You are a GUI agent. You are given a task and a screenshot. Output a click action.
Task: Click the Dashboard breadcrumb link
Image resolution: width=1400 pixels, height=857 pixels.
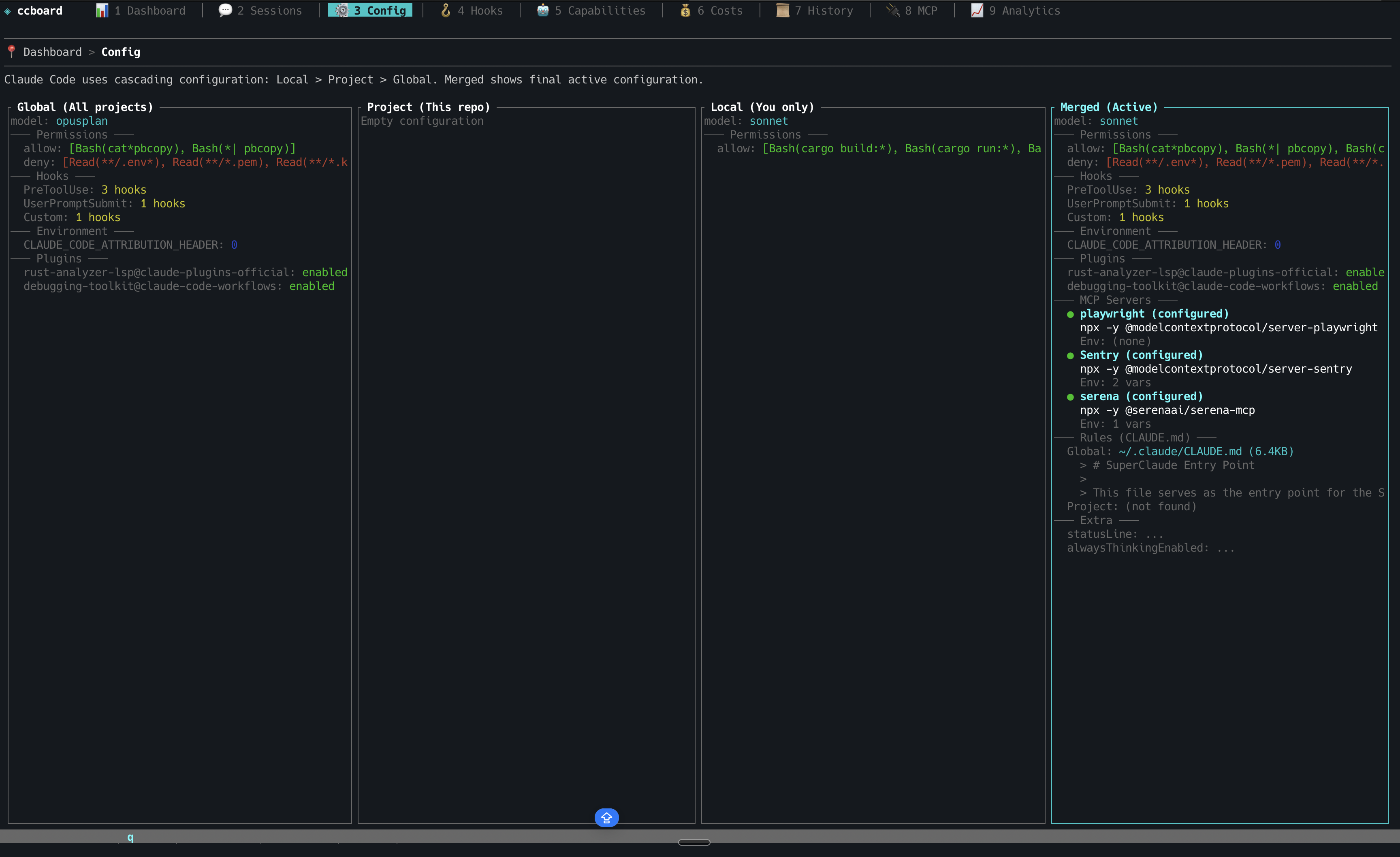click(52, 52)
